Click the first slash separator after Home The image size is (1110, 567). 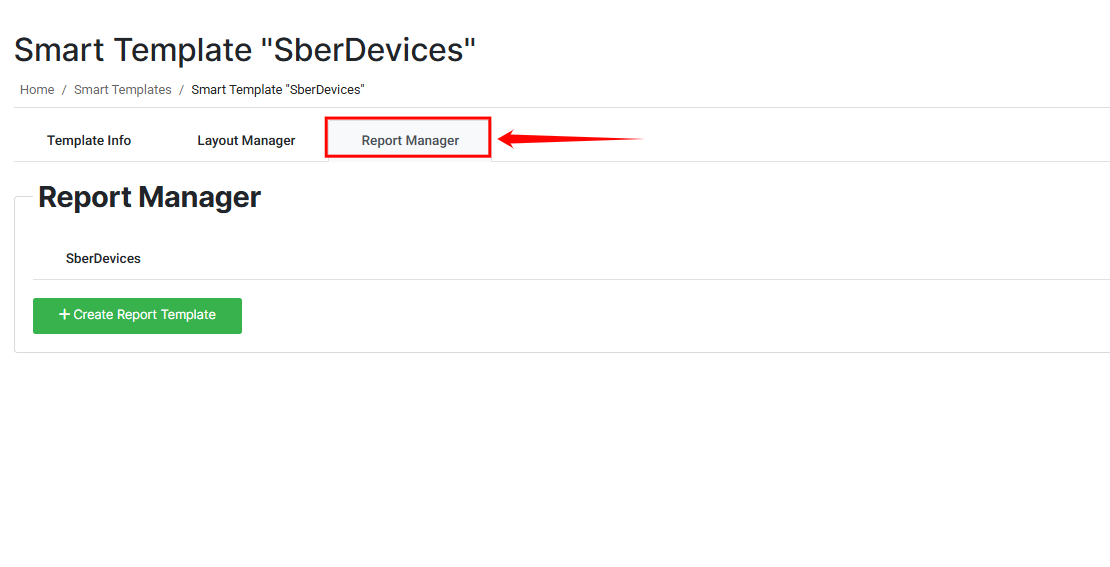(x=64, y=90)
